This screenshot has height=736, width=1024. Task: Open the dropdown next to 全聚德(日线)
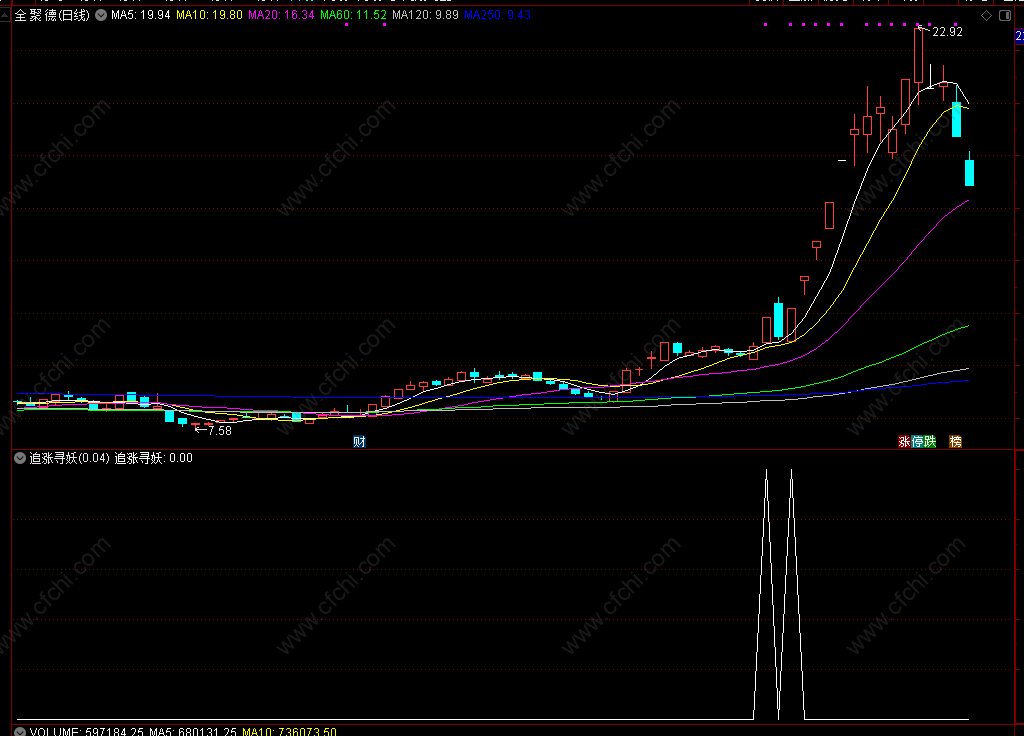[101, 15]
